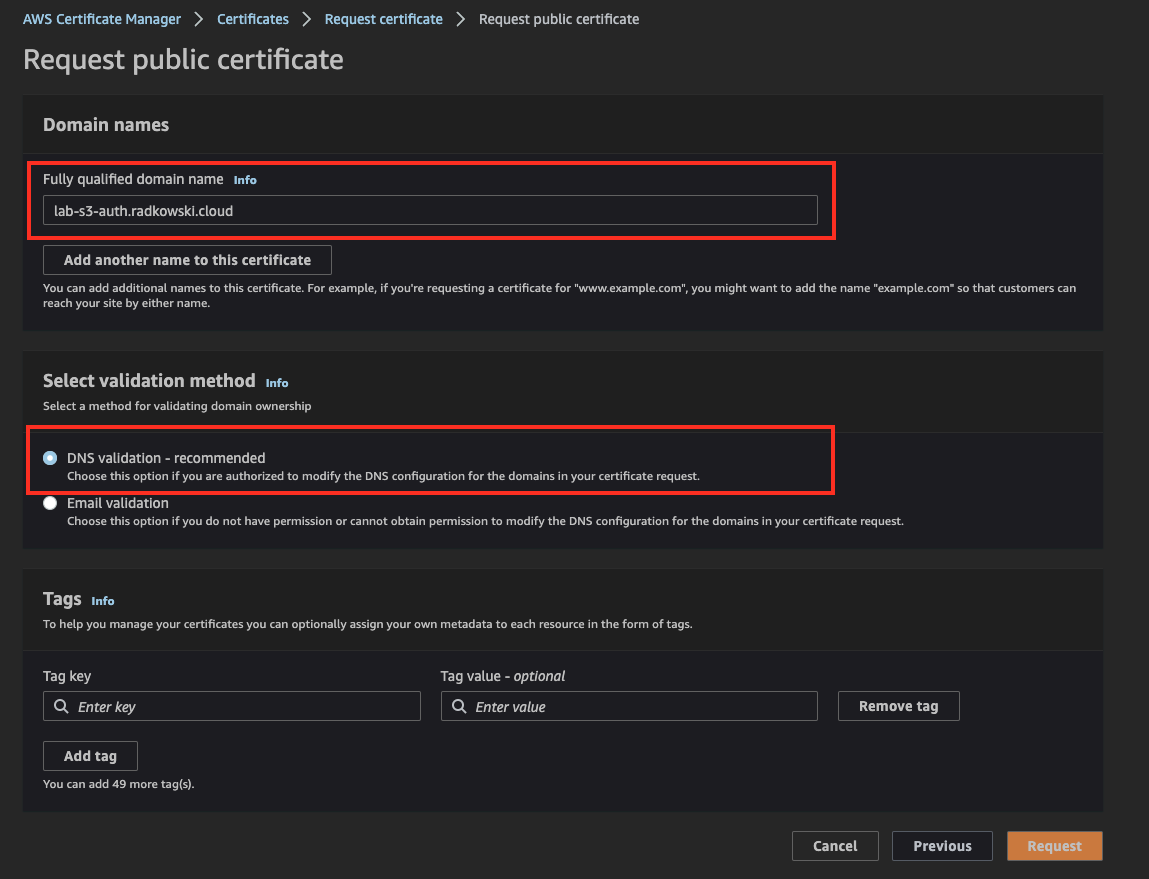Click 'You can add 49 more tag(s).' text

pyautogui.click(x=118, y=784)
